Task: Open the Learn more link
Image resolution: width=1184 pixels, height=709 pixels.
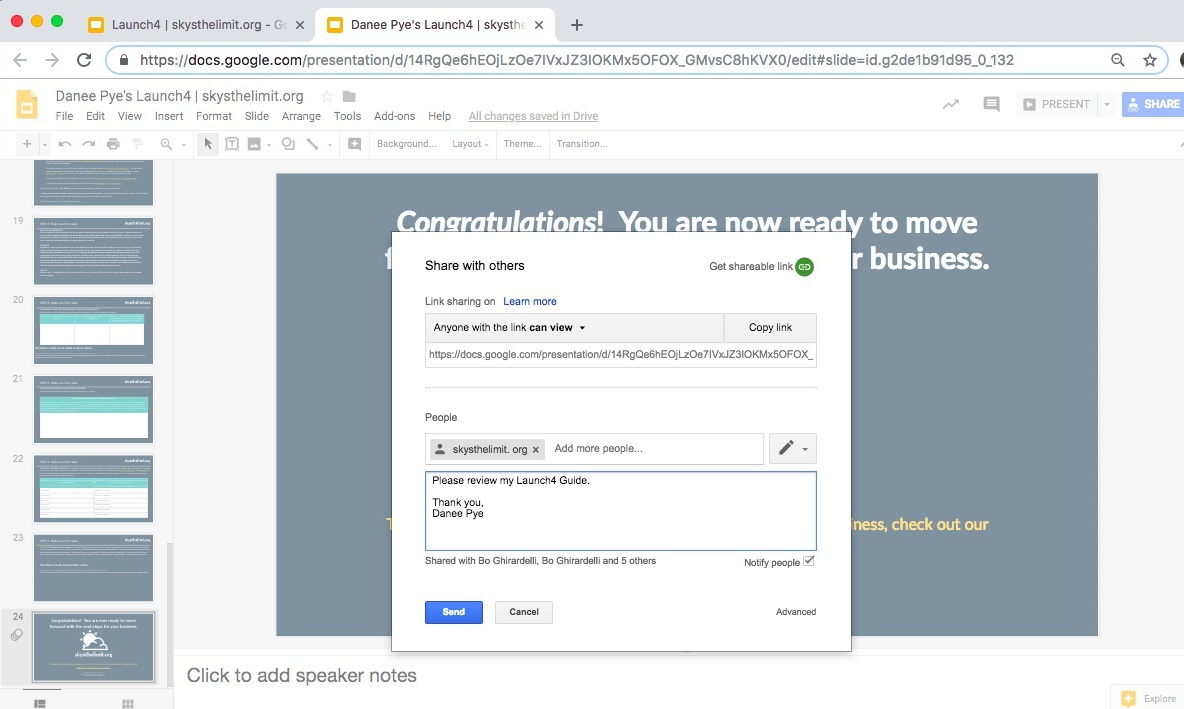Action: click(530, 301)
